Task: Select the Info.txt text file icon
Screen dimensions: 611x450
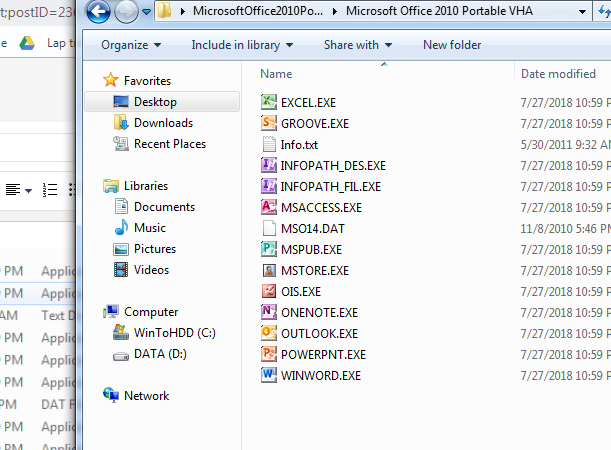Action: point(269,145)
